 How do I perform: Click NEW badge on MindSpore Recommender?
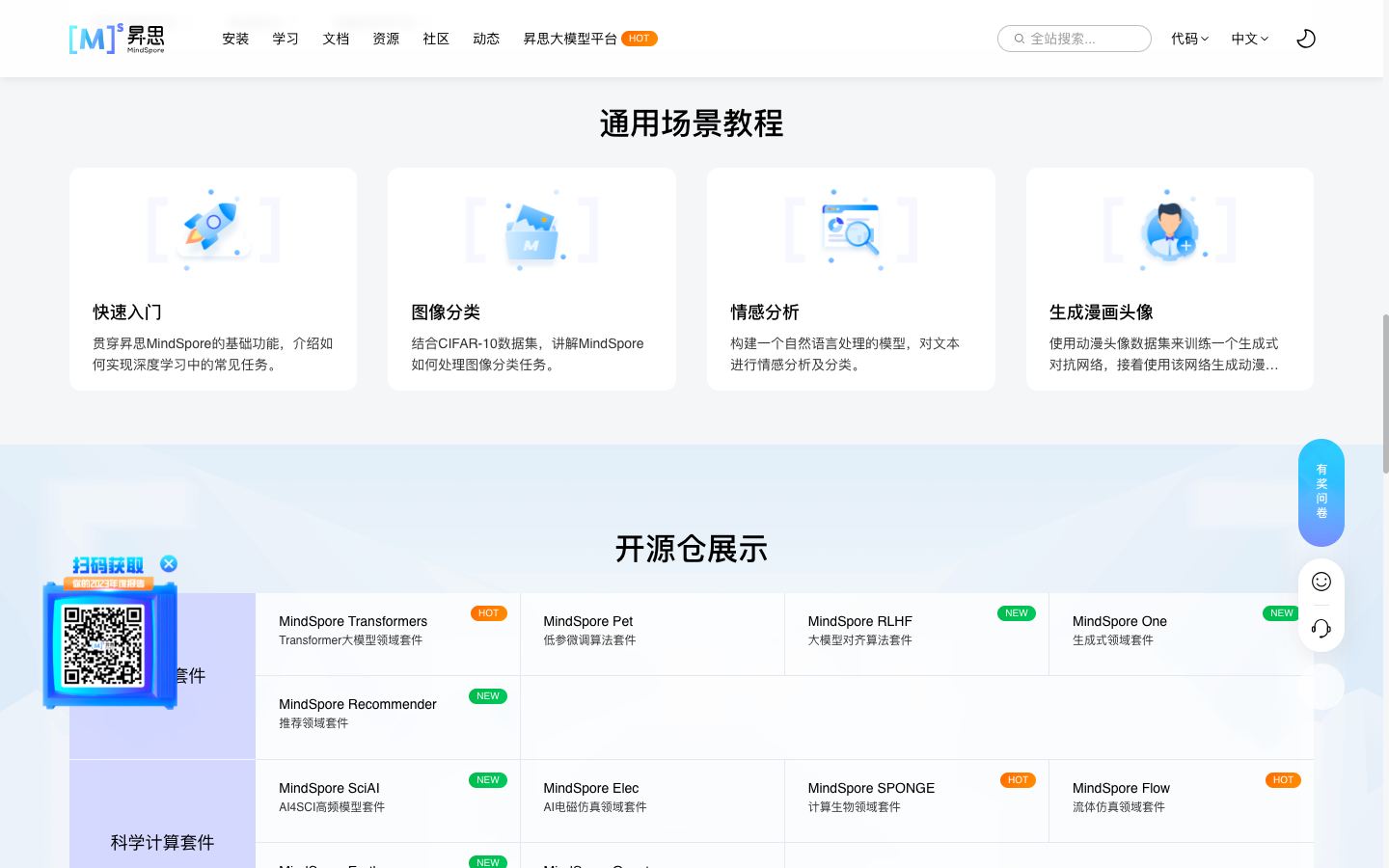click(488, 696)
